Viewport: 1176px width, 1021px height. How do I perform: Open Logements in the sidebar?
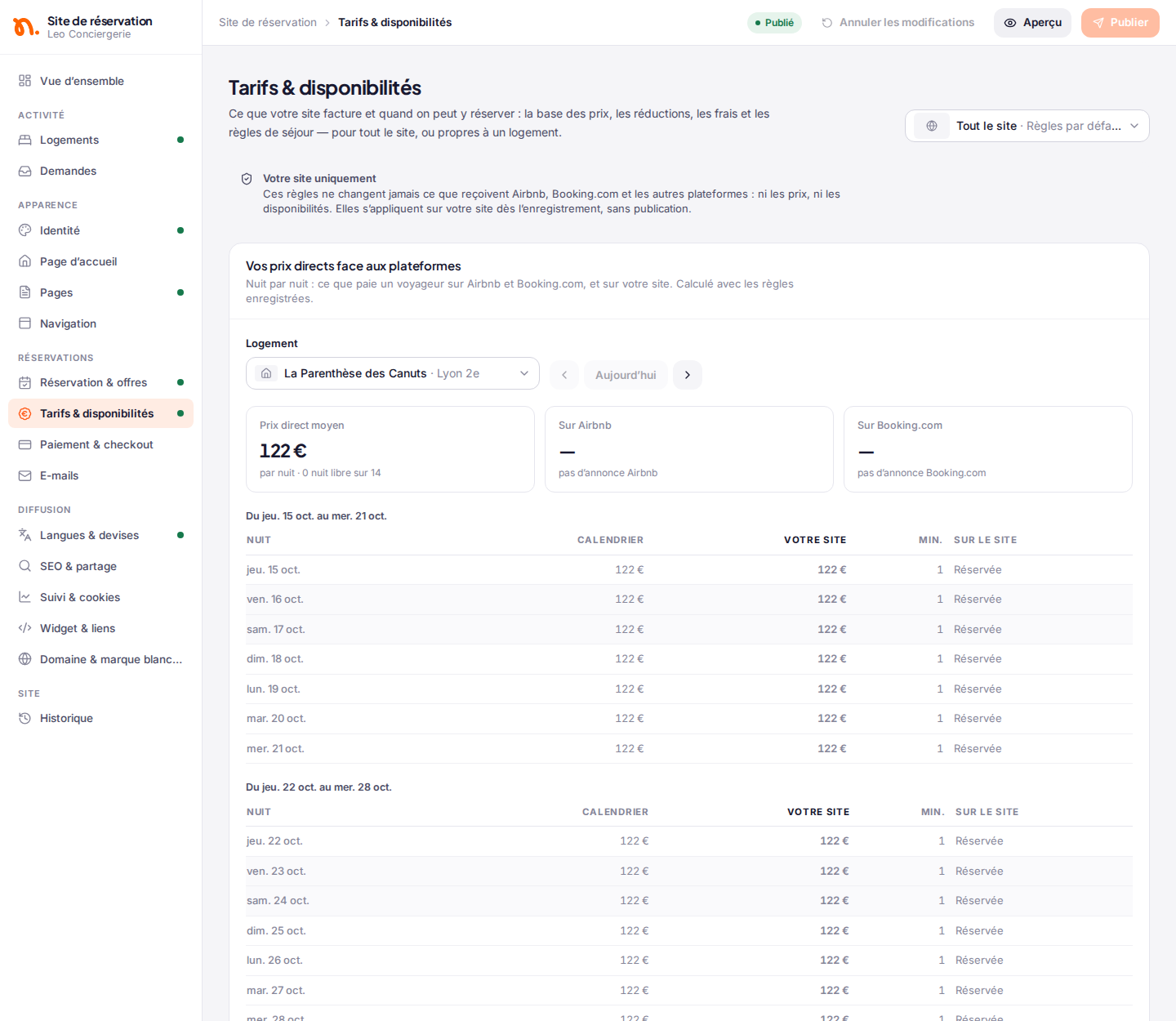pyautogui.click(x=100, y=140)
